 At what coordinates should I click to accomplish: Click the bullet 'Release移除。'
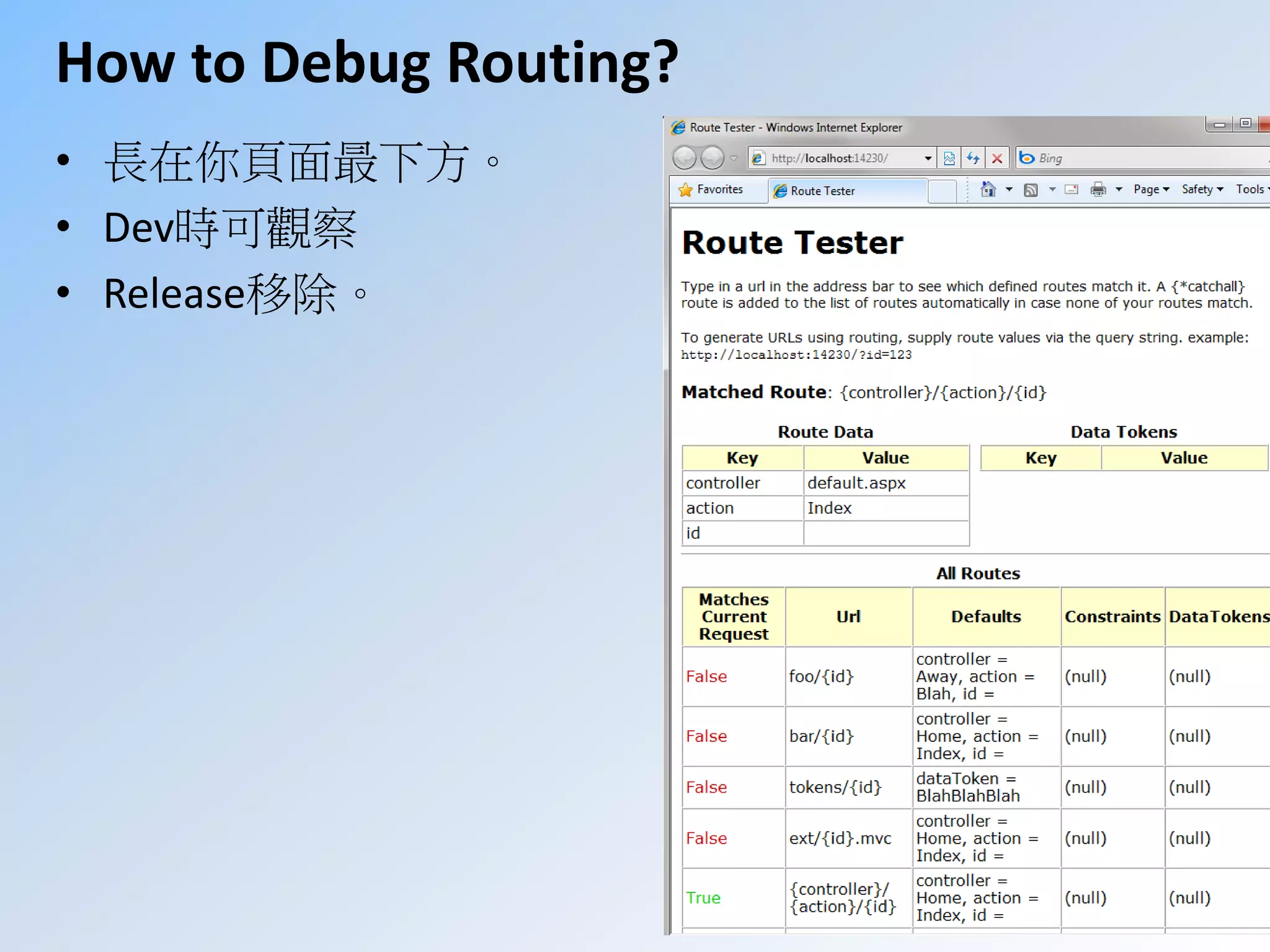236,294
